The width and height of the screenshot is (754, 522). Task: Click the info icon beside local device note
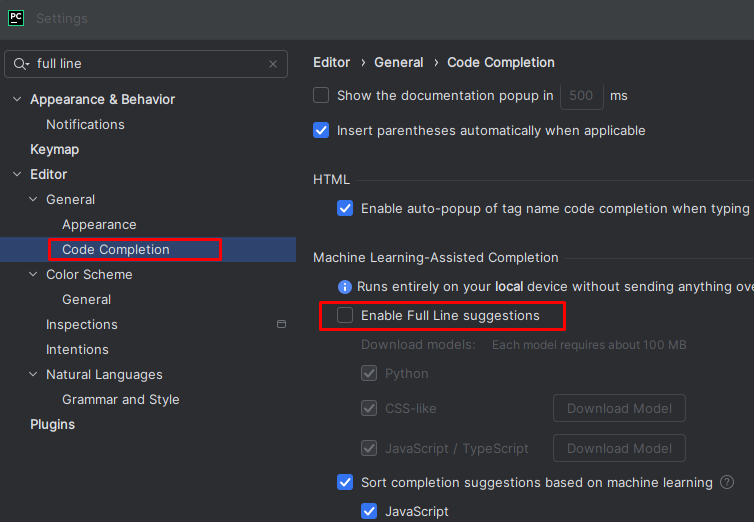point(345,286)
